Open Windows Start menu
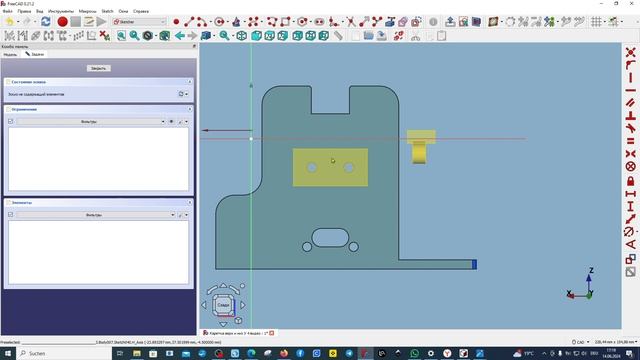640x360 pixels. click(x=8, y=353)
